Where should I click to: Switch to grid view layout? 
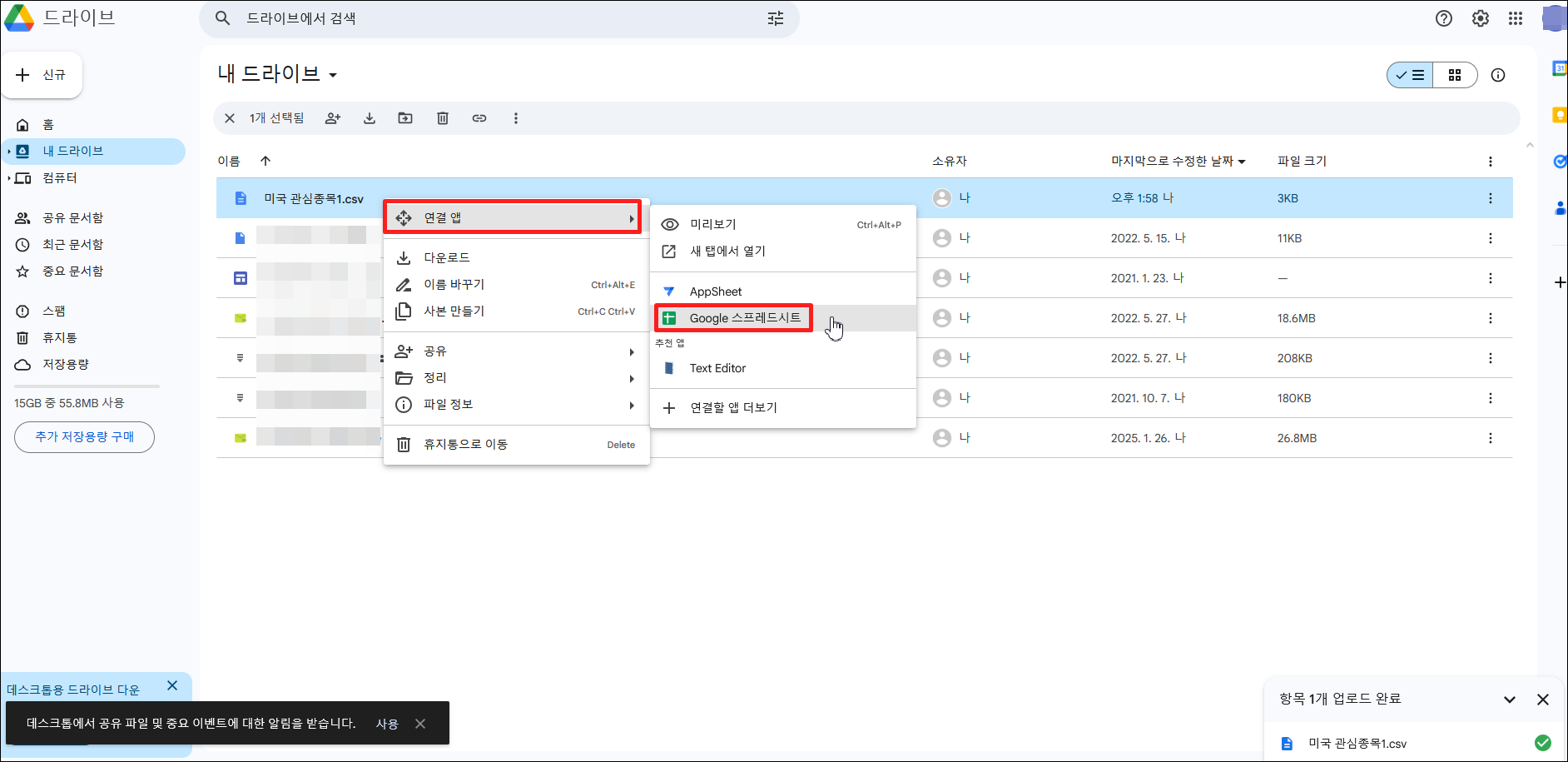(x=1455, y=75)
